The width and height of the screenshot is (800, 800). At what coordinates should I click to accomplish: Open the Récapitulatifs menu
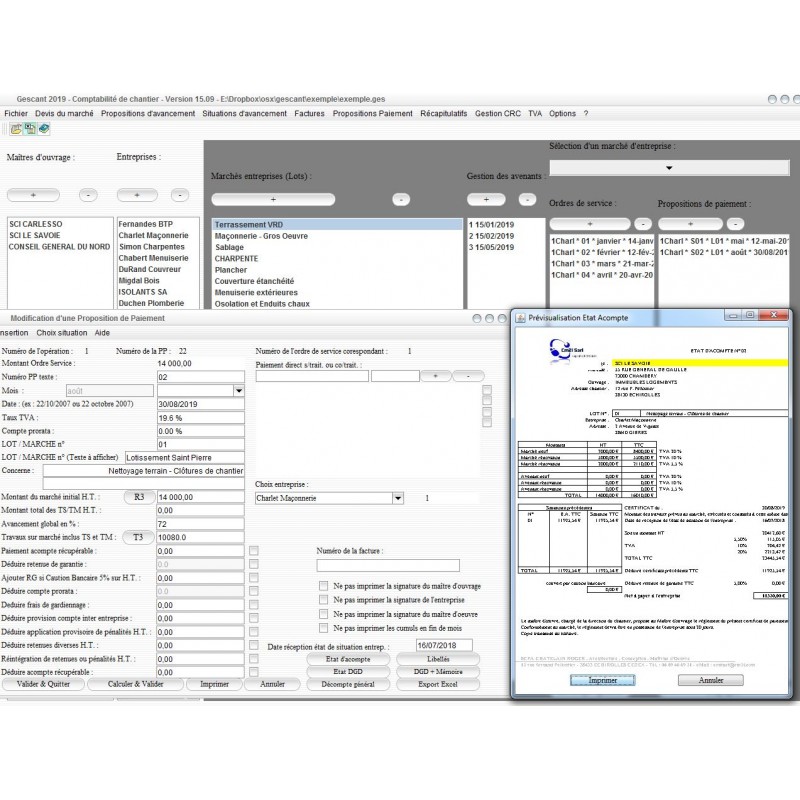[x=443, y=114]
